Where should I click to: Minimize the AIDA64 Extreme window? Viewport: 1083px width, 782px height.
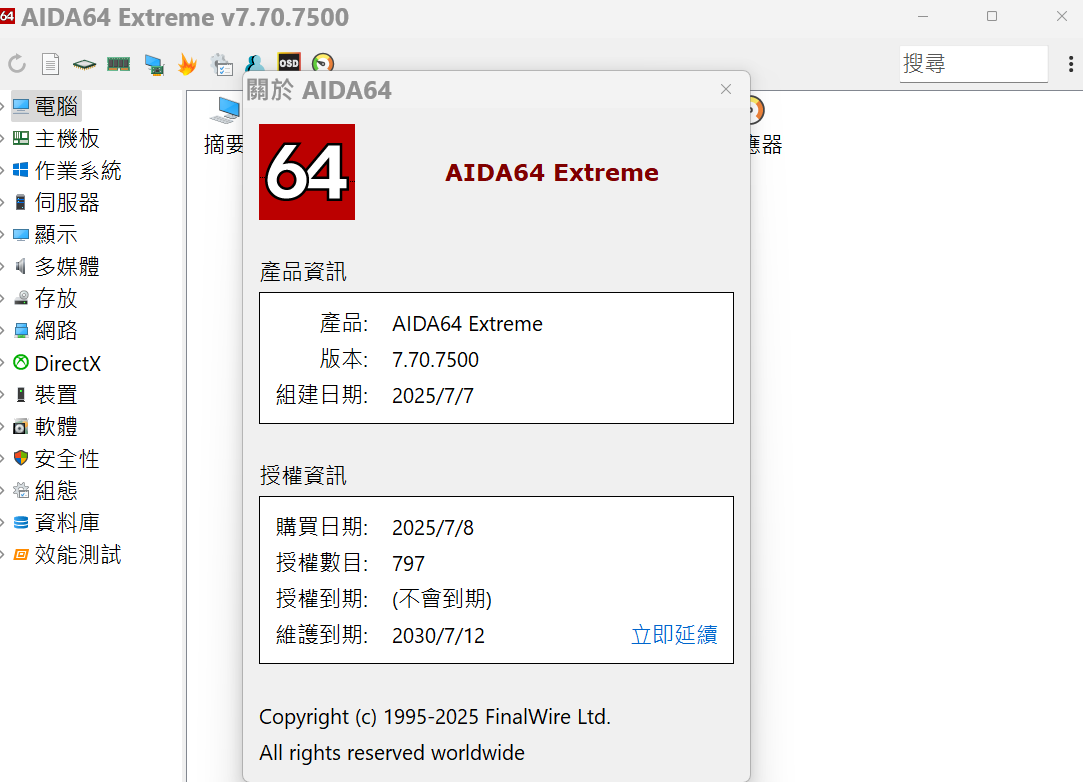[x=923, y=16]
